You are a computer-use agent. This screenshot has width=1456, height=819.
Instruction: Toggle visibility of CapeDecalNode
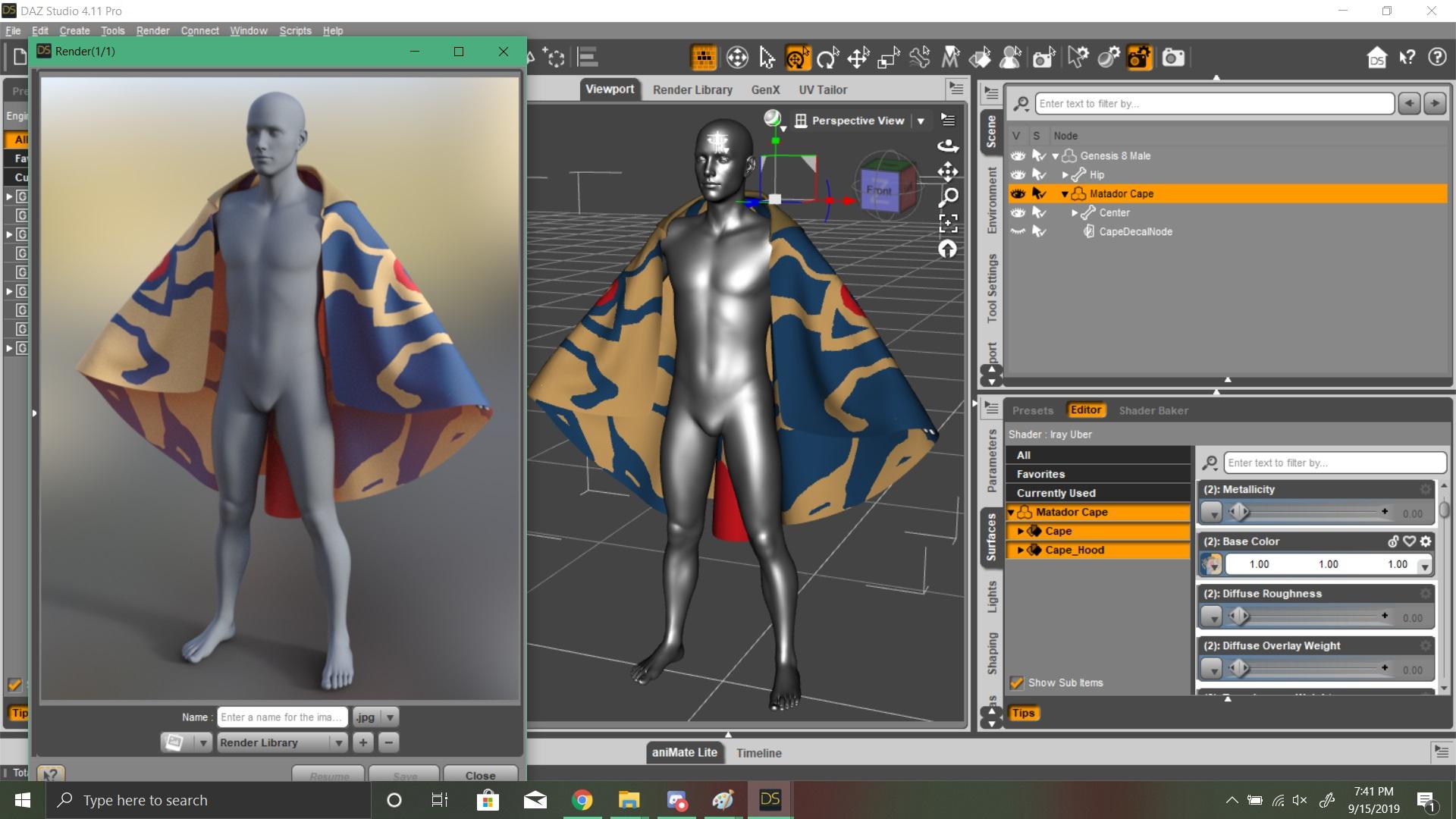tap(1018, 231)
